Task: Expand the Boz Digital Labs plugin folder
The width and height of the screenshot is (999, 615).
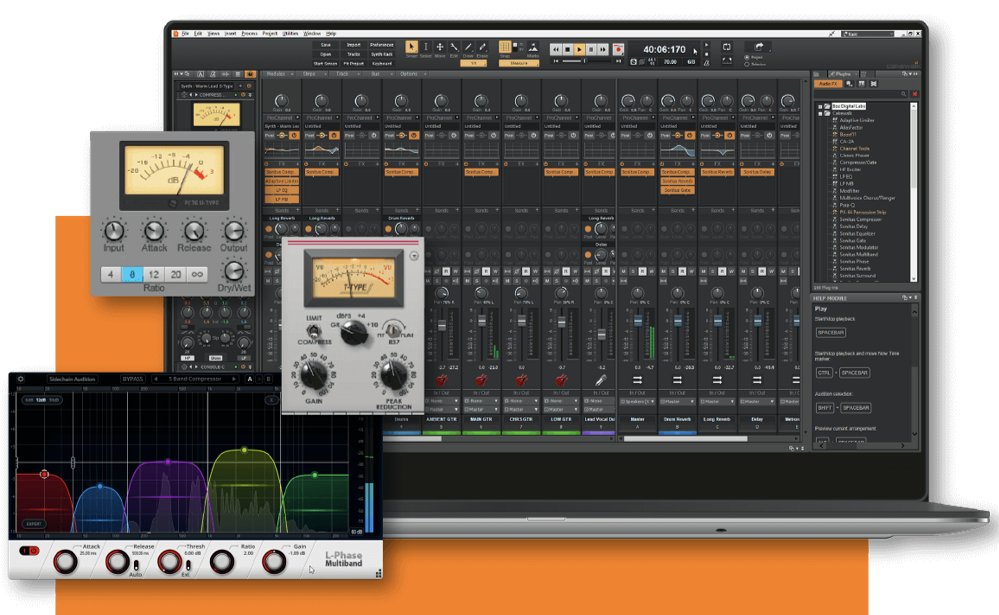Action: click(x=821, y=106)
